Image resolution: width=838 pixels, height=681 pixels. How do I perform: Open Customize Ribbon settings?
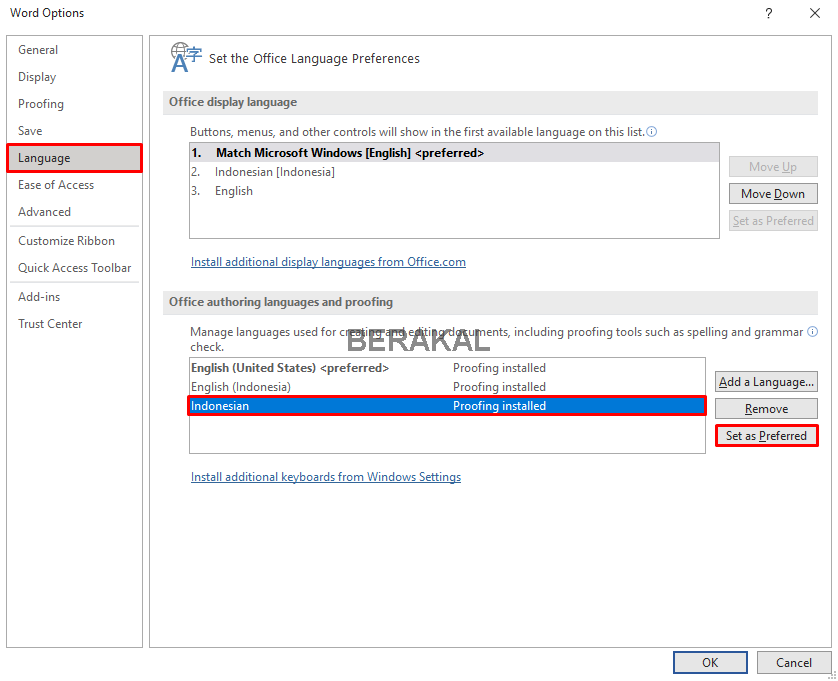[74, 241]
